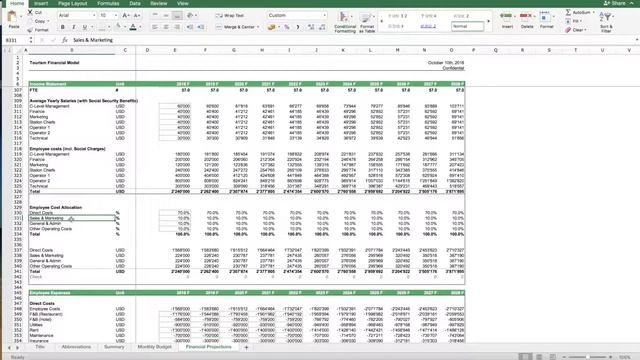Screen dimensions: 640x360
Task: Open the Review ribbon tab
Action: pos(158,3)
